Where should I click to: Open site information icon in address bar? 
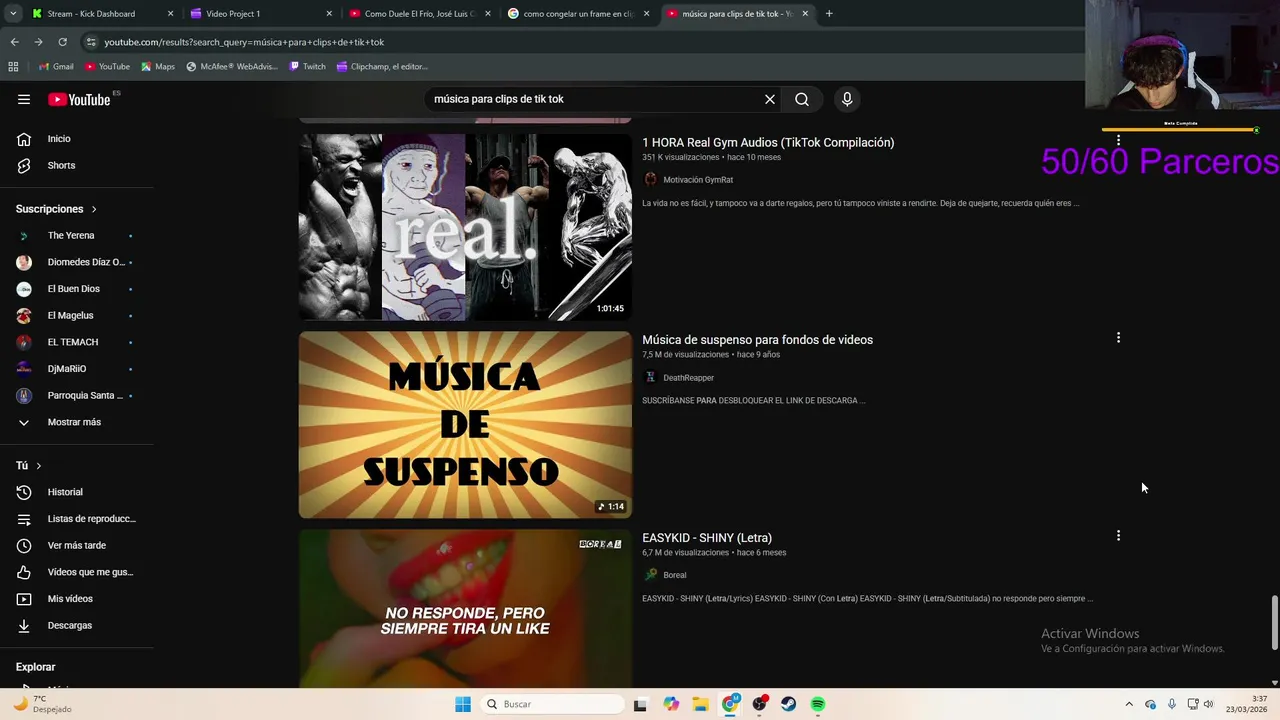pyautogui.click(x=91, y=42)
